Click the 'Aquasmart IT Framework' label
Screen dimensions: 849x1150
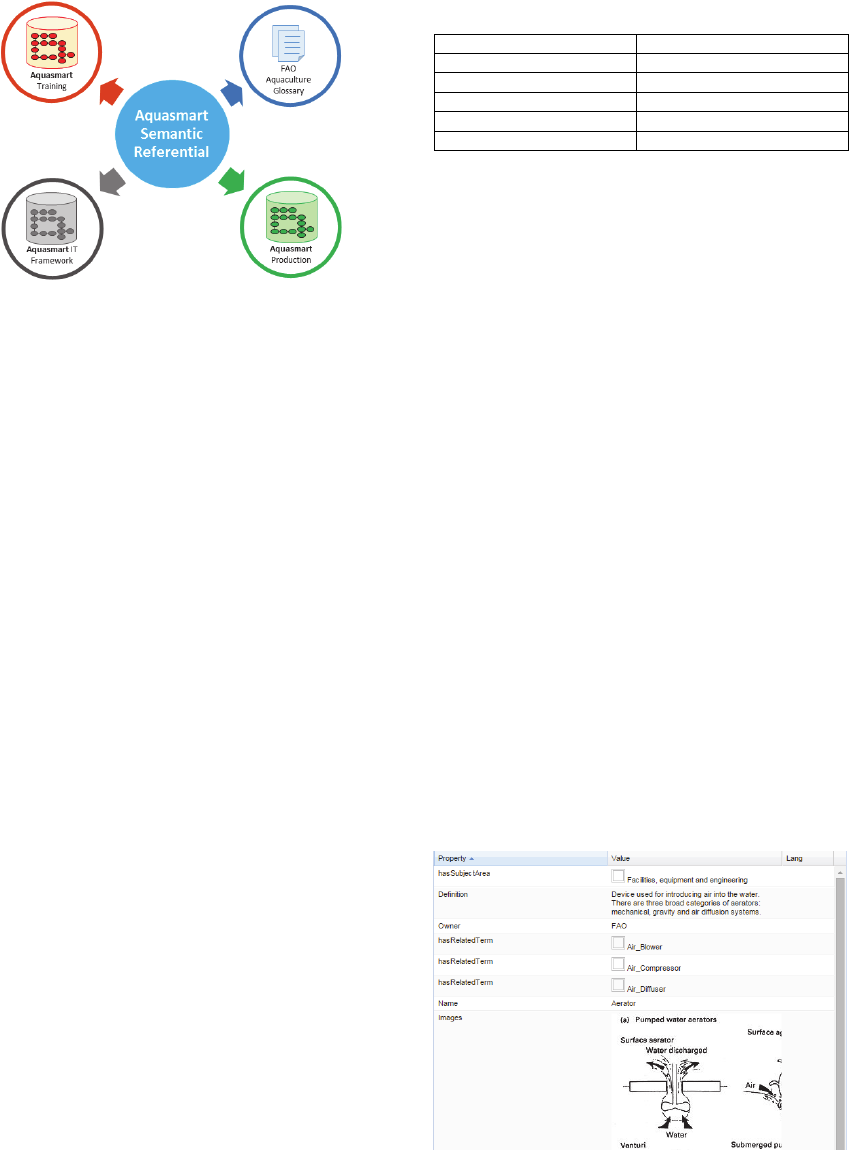51,254
